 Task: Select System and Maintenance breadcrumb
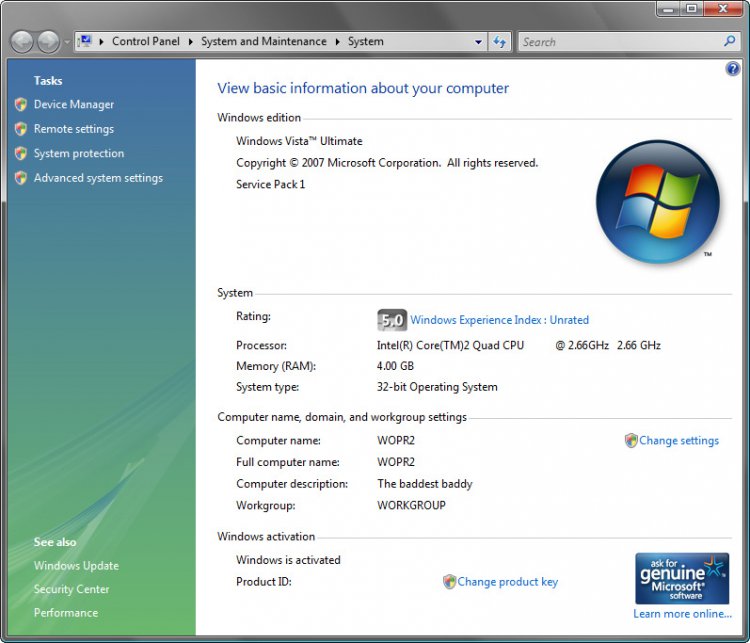tap(264, 42)
